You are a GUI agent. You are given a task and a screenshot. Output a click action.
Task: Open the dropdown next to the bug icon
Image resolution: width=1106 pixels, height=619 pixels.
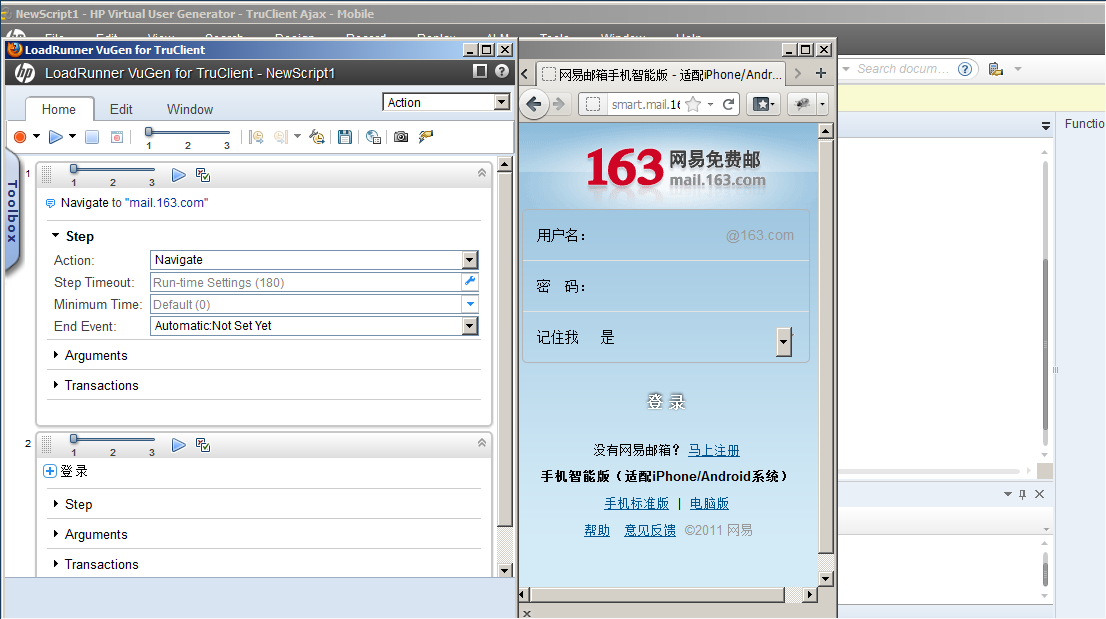[x=822, y=104]
